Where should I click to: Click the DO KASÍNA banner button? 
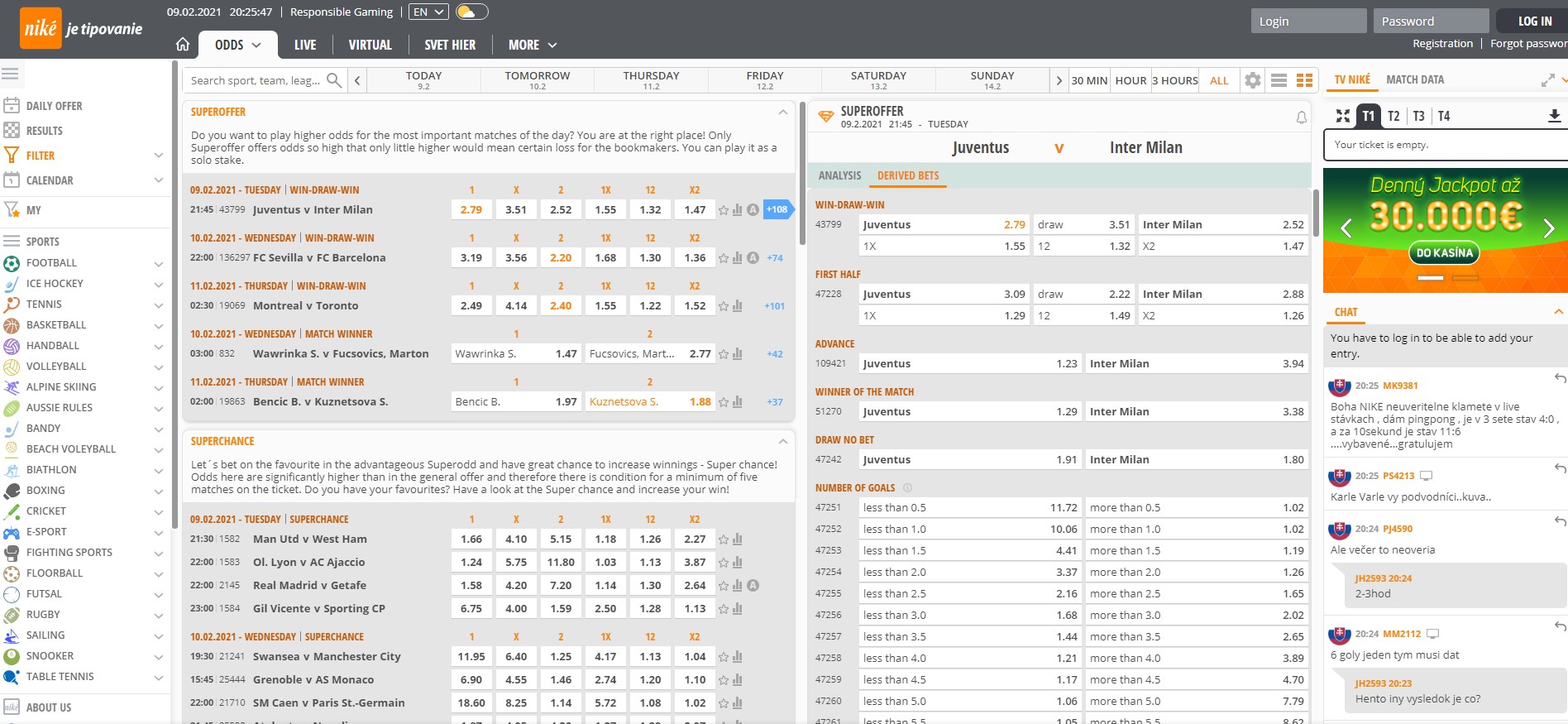tap(1445, 253)
